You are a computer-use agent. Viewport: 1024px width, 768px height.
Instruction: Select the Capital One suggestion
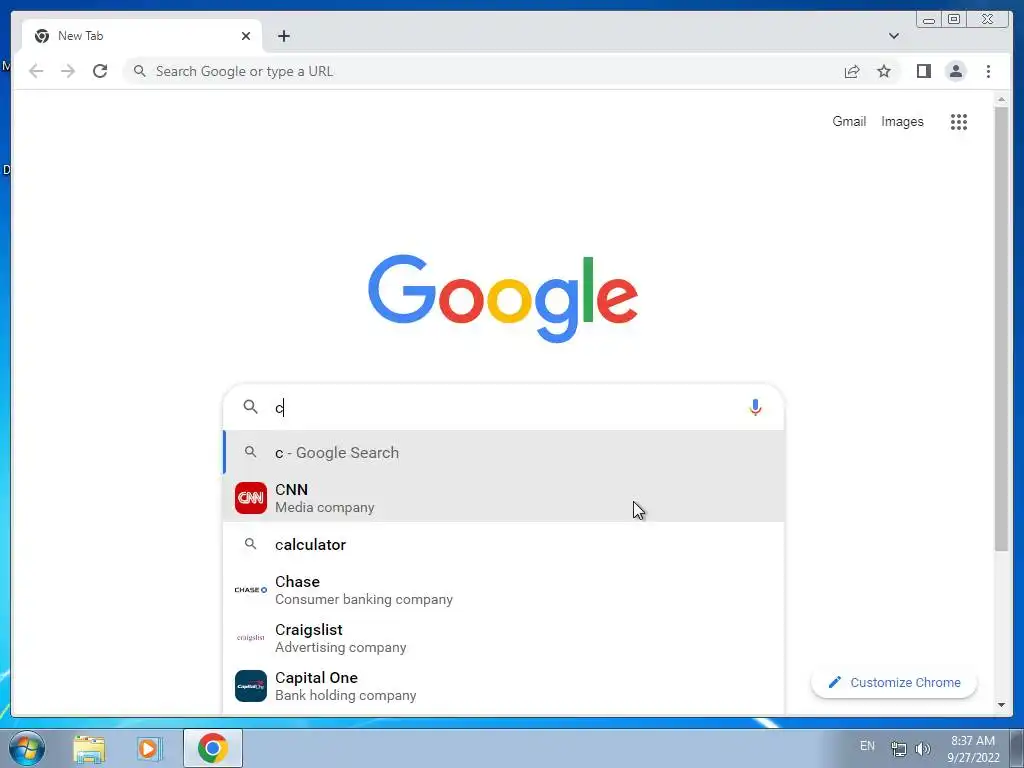point(504,686)
